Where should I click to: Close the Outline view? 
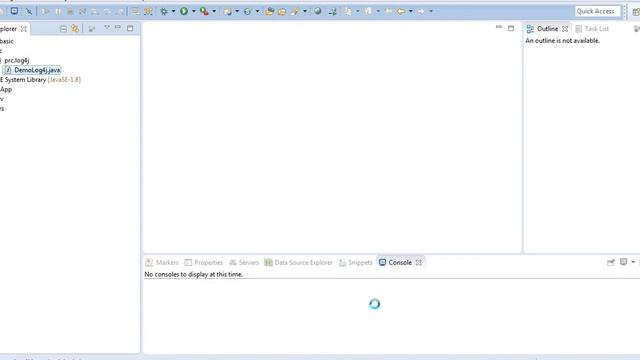565,29
